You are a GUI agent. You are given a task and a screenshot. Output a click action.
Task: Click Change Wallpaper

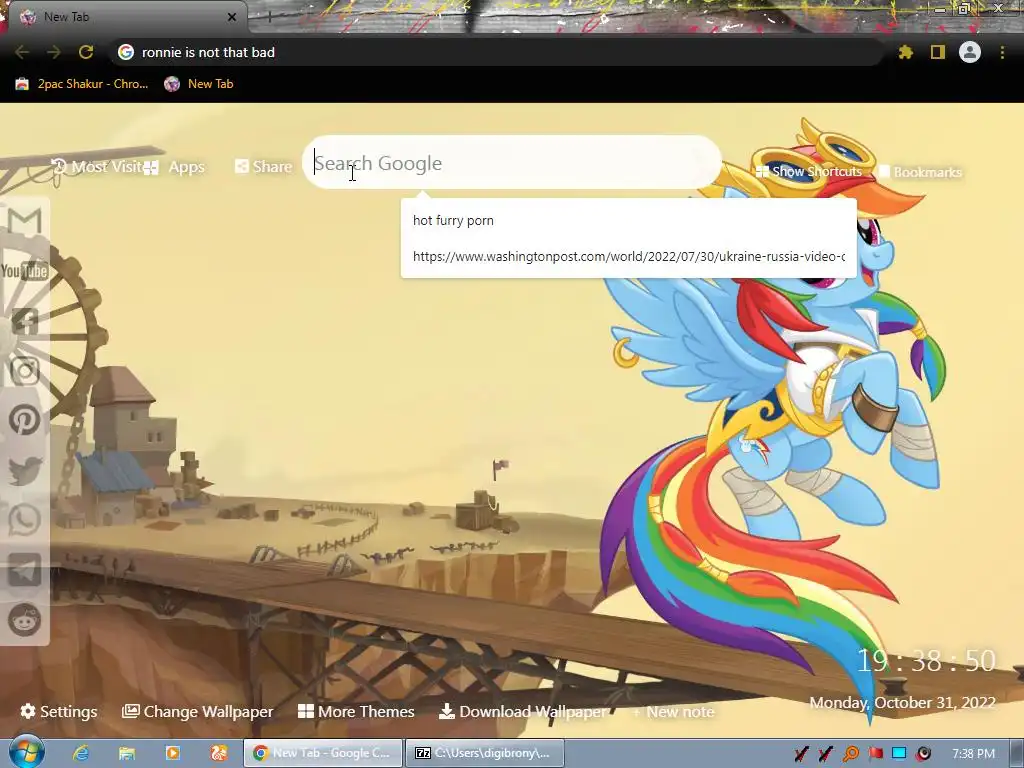click(197, 711)
